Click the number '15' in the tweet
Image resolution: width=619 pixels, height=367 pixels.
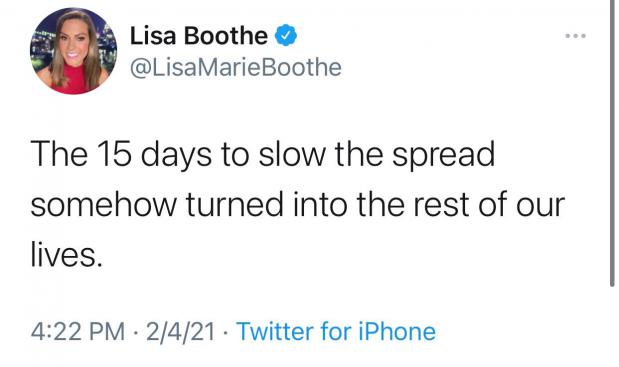pyautogui.click(x=114, y=154)
